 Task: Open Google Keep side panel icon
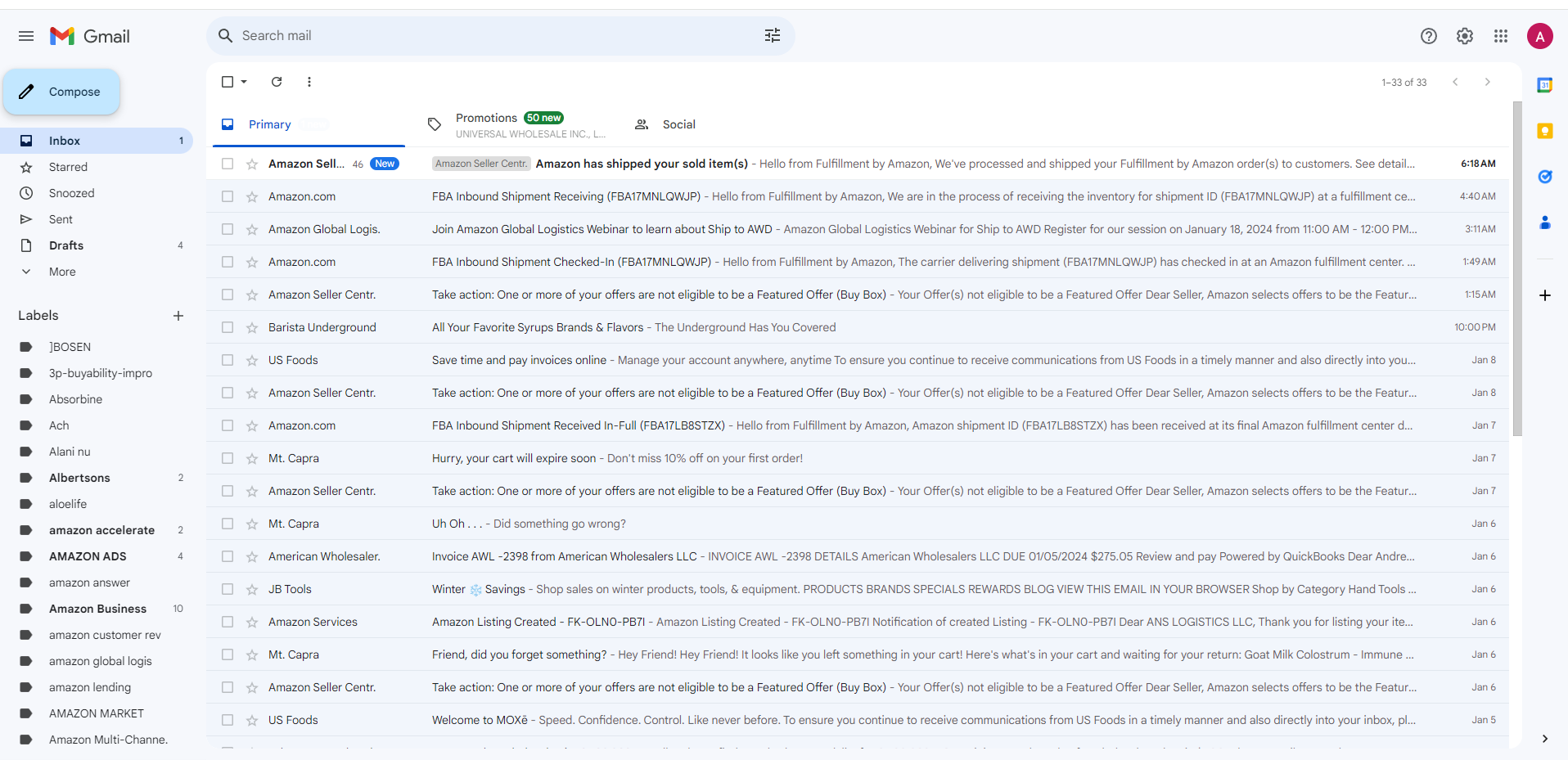point(1545,131)
